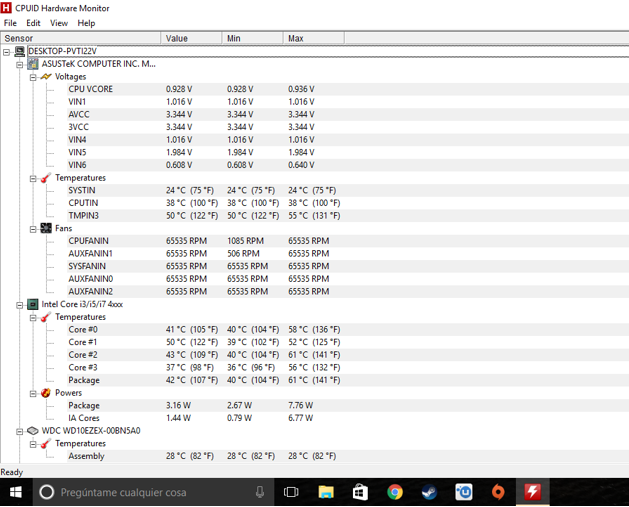Click the WDC hard drive icon
Viewport: 629px width, 507px height.
tap(32, 431)
